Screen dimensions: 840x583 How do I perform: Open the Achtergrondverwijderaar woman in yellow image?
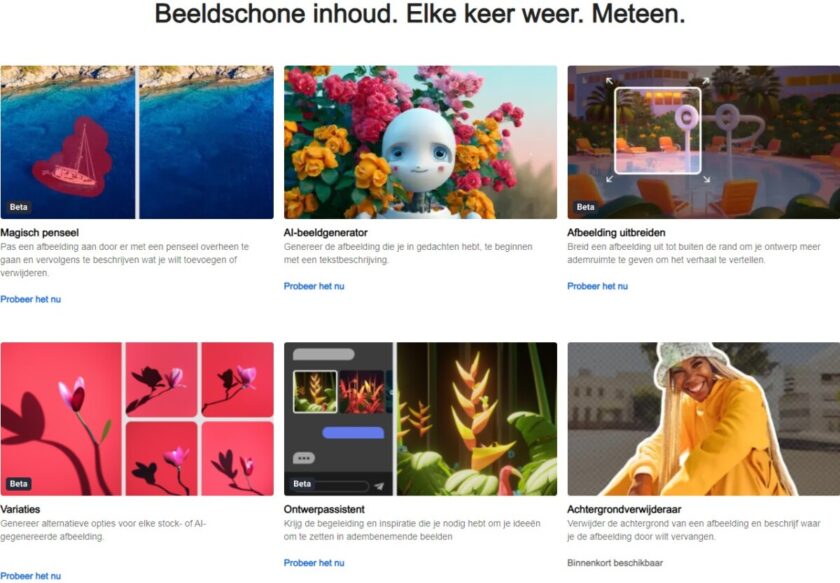pyautogui.click(x=703, y=418)
